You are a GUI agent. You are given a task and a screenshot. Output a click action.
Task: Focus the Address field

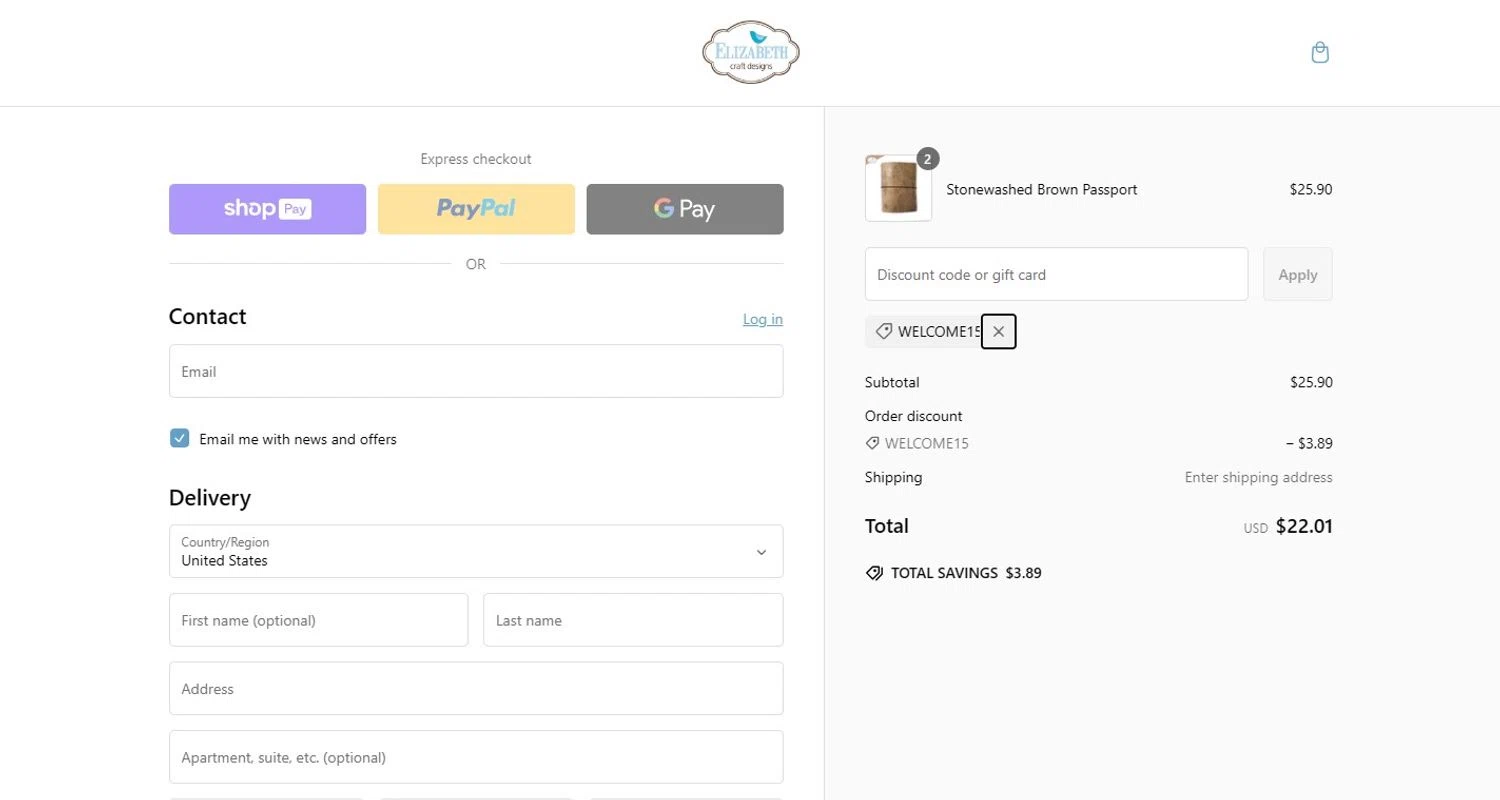(x=476, y=688)
